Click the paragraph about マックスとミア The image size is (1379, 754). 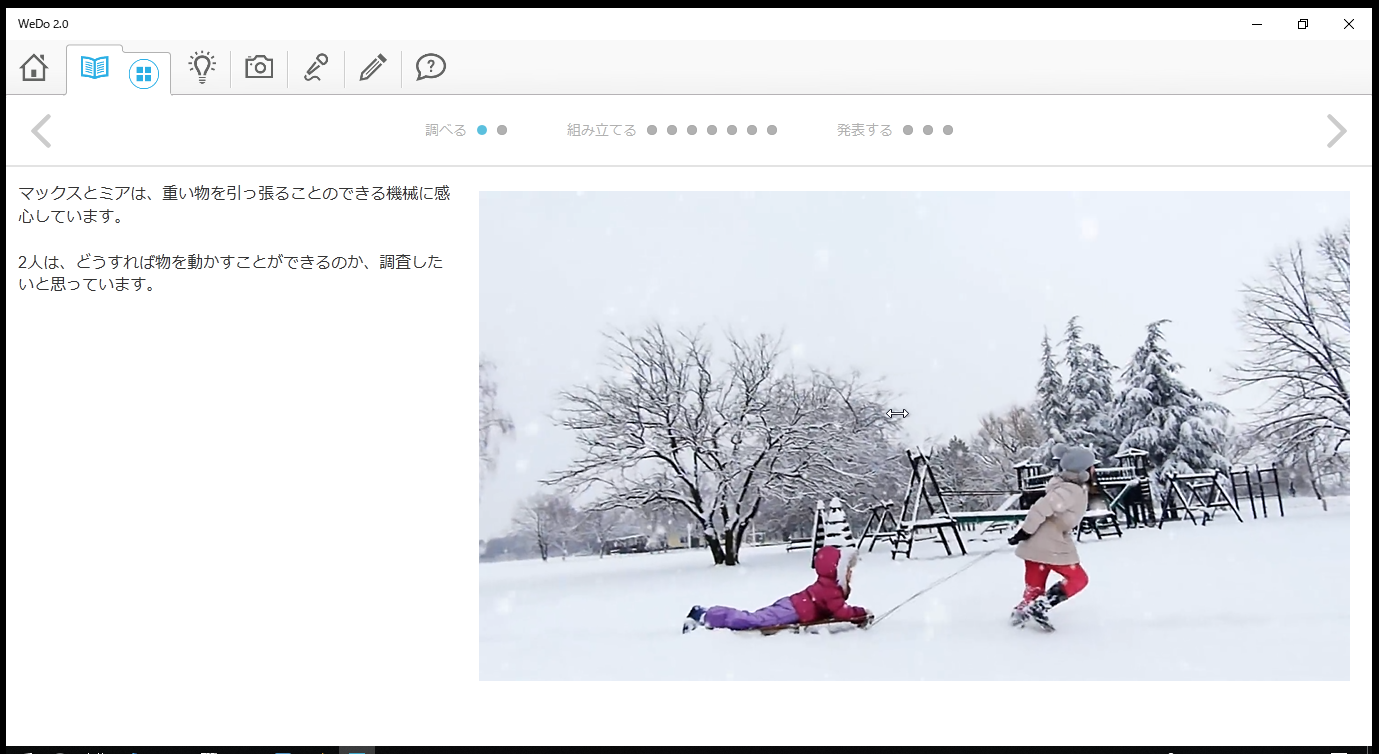tap(235, 204)
